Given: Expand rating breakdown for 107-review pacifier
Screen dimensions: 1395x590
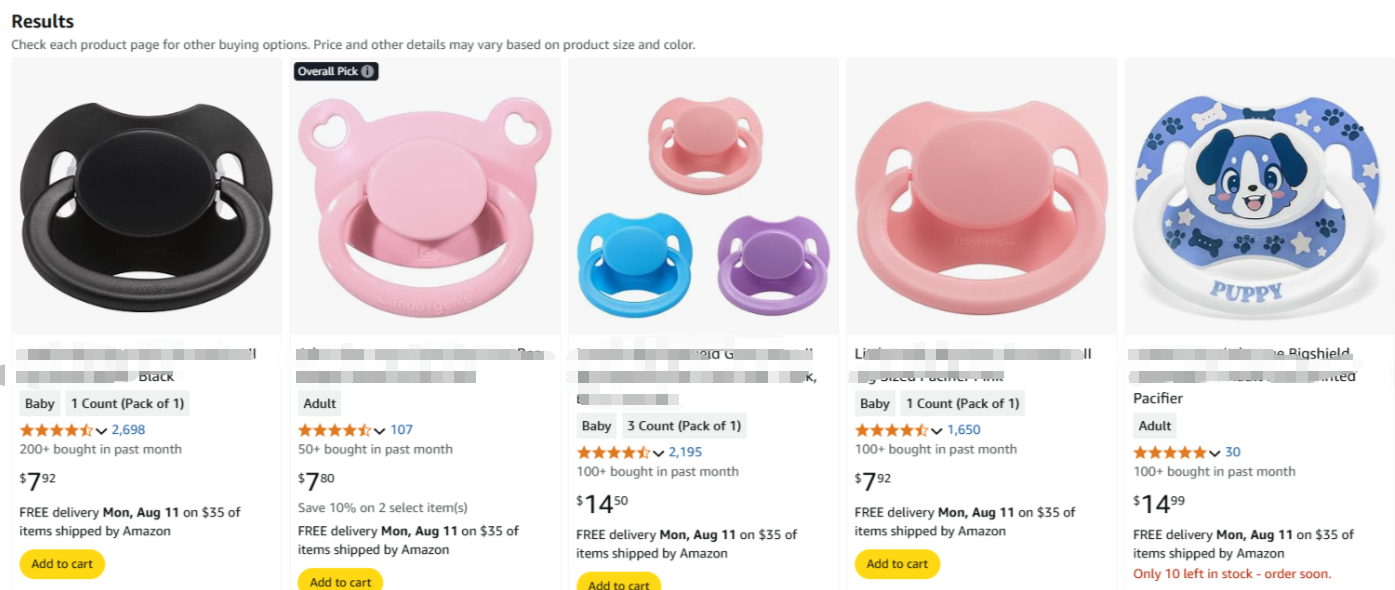Looking at the screenshot, I should (x=379, y=431).
